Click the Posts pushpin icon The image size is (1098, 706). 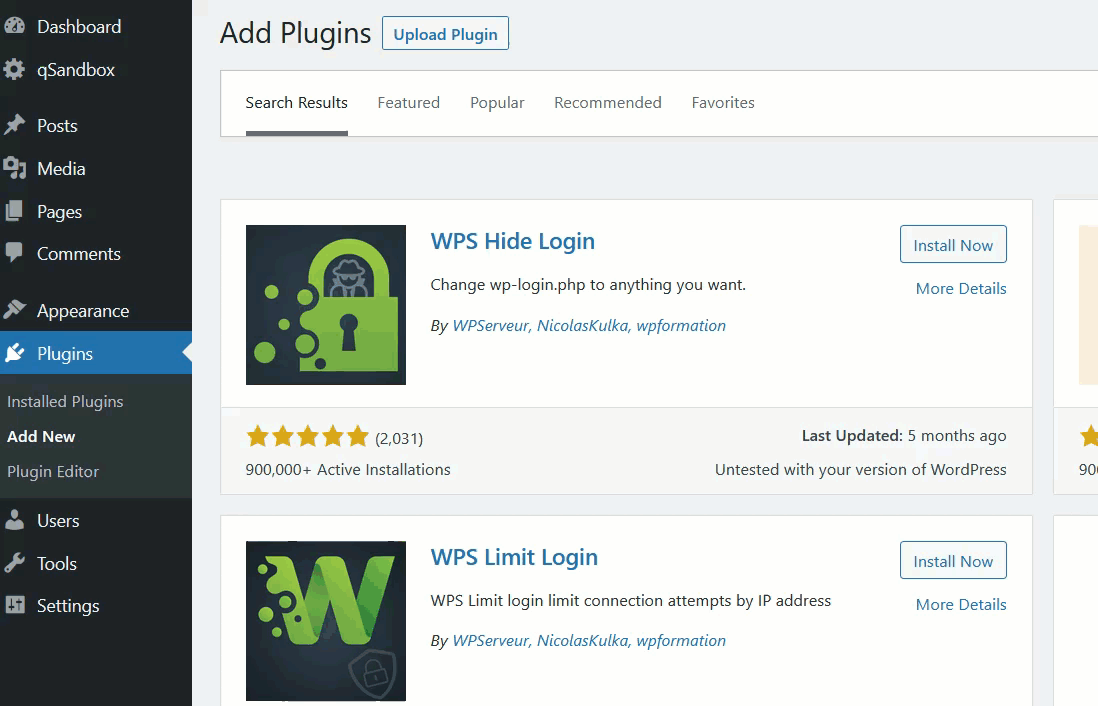pos(14,126)
